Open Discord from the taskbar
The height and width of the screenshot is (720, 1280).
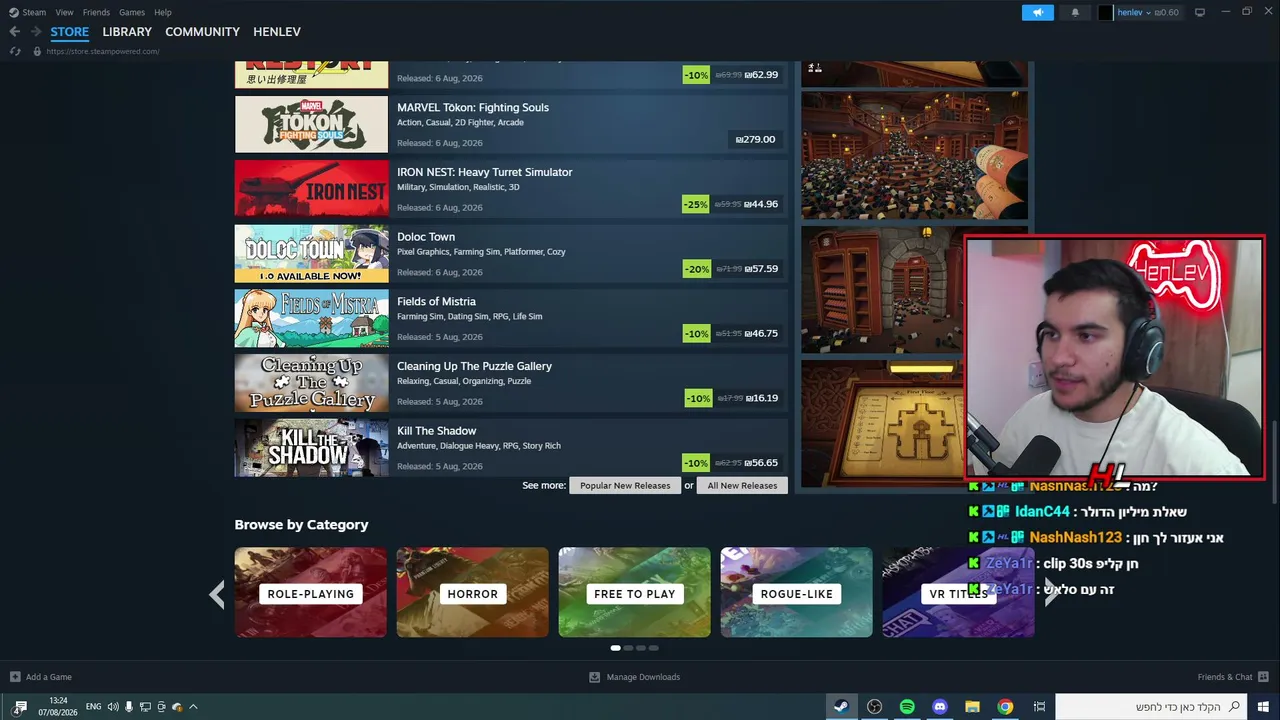[940, 707]
